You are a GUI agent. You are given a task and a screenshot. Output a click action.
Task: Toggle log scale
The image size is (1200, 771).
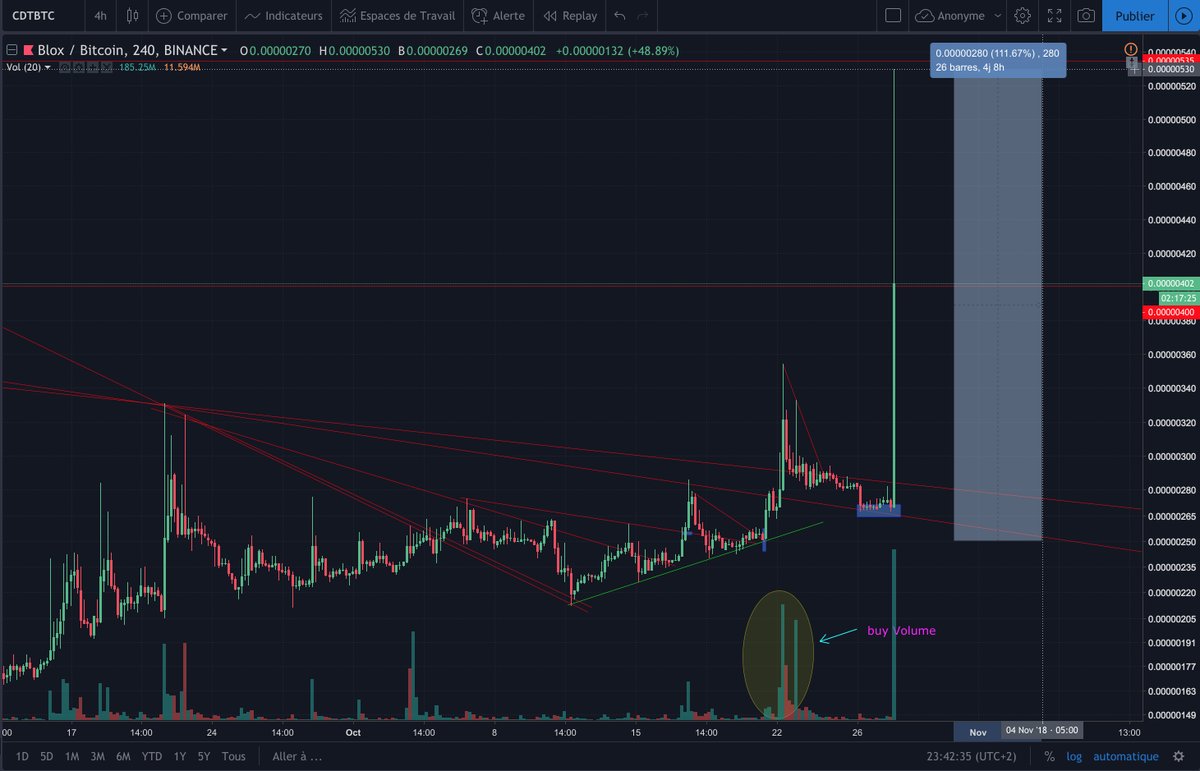coord(1074,756)
